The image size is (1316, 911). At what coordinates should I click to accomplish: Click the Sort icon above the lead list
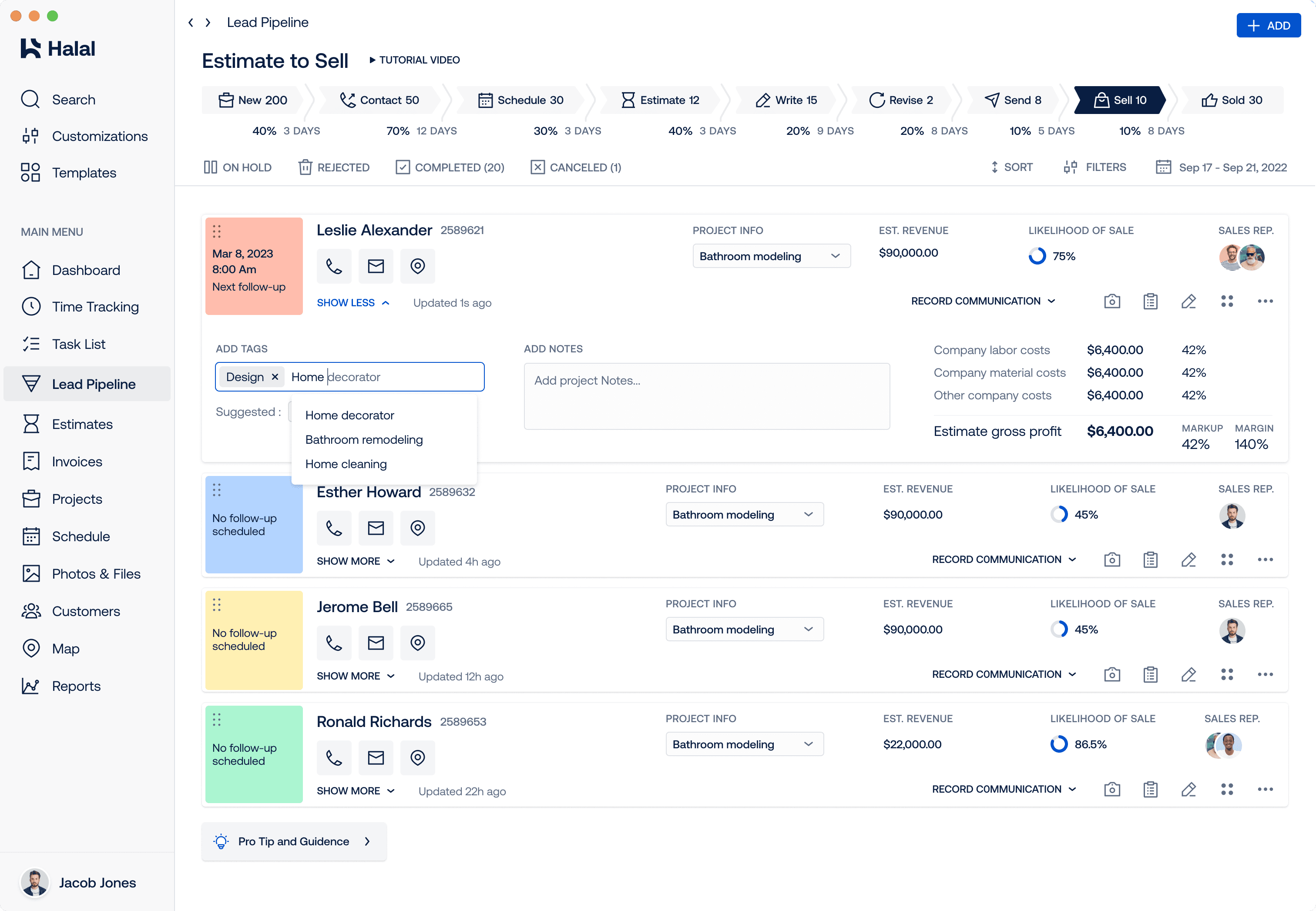[1012, 167]
